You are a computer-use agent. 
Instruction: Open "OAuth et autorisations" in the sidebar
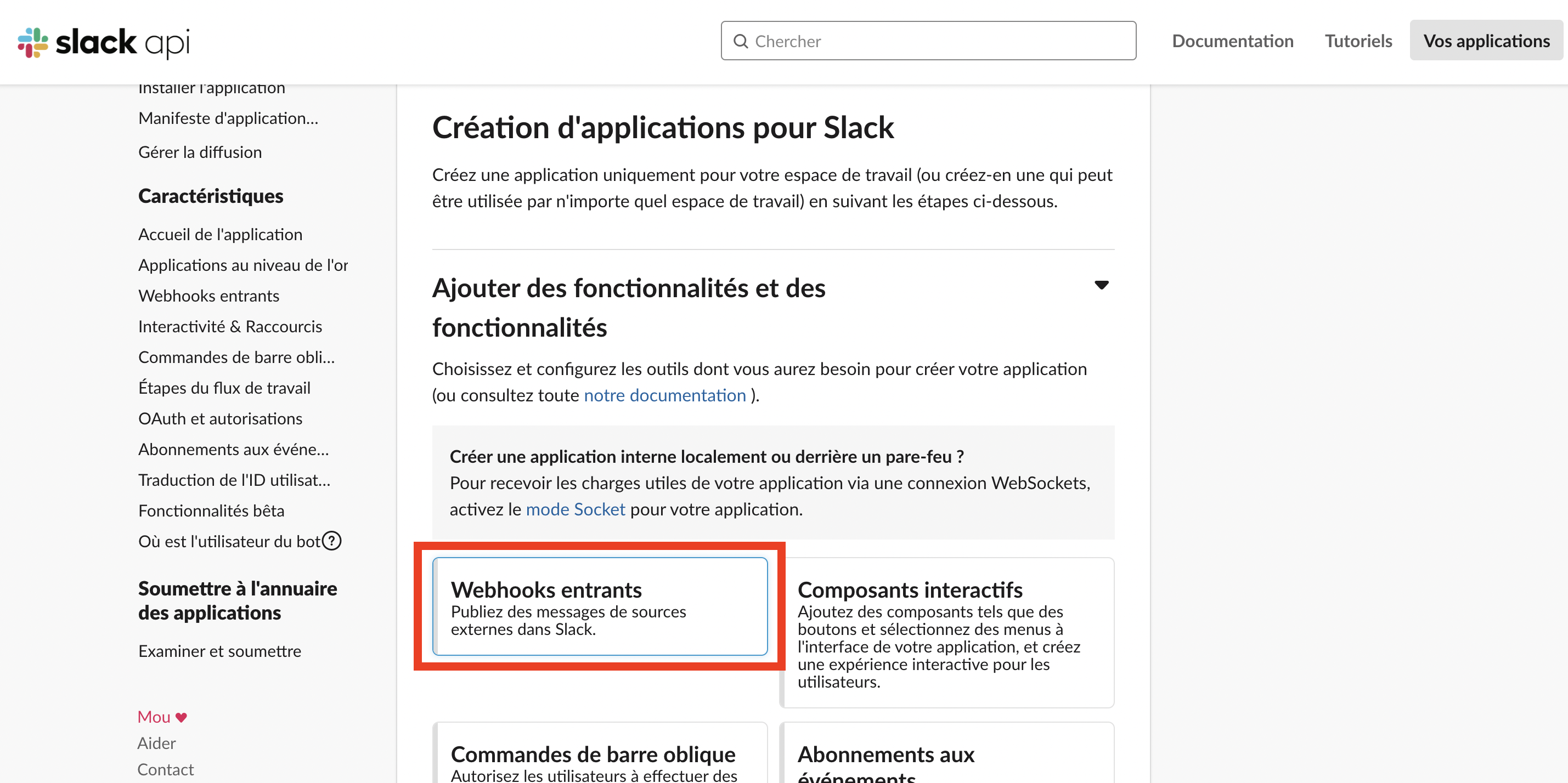[221, 418]
